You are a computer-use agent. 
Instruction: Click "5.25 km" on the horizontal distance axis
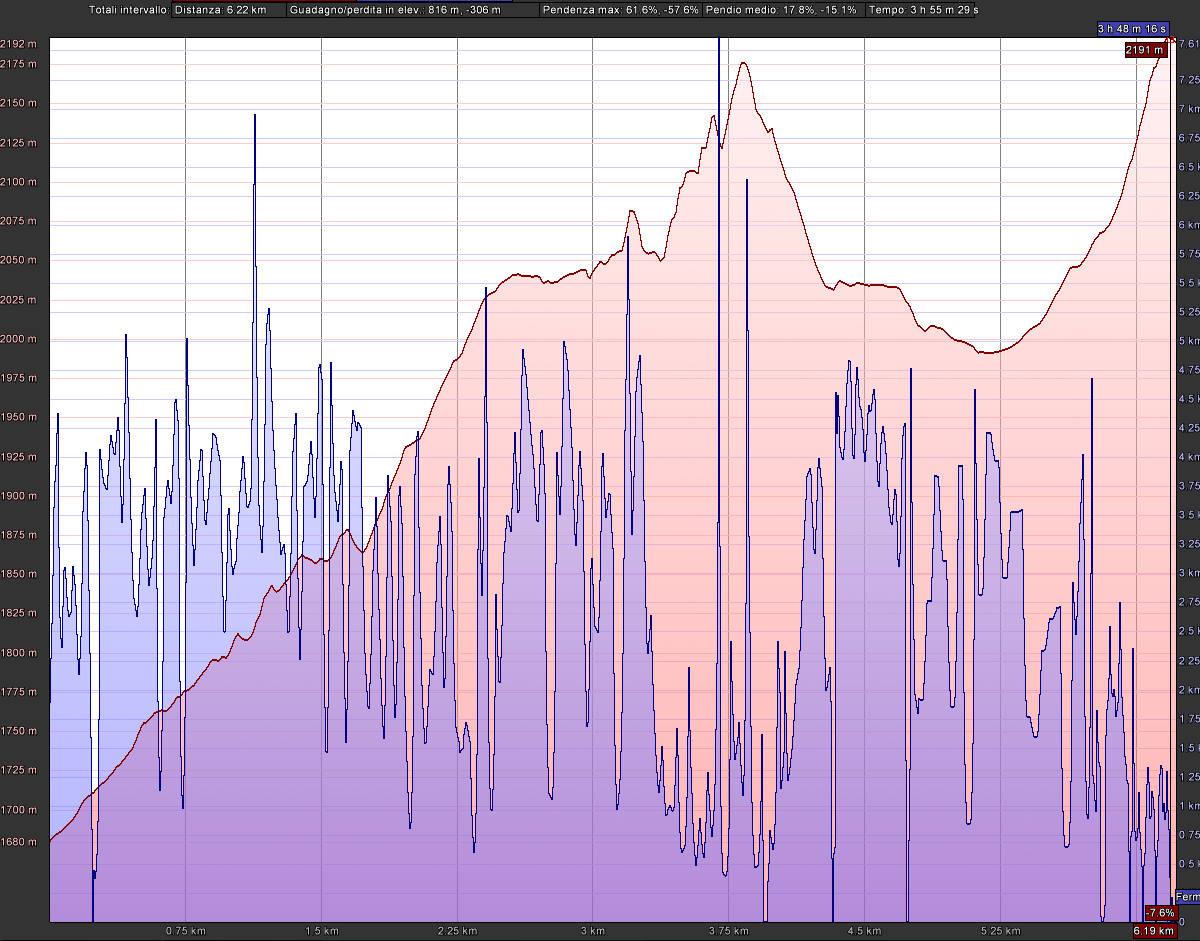pyautogui.click(x=999, y=931)
